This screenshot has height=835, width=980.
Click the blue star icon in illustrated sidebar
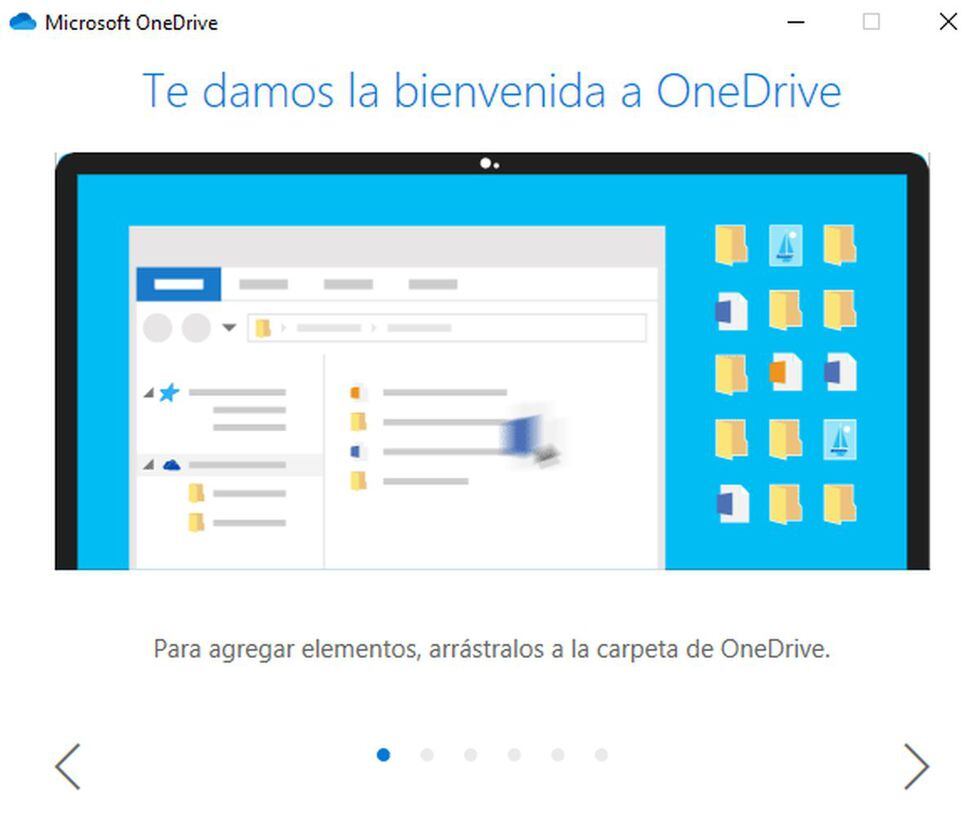coord(169,393)
